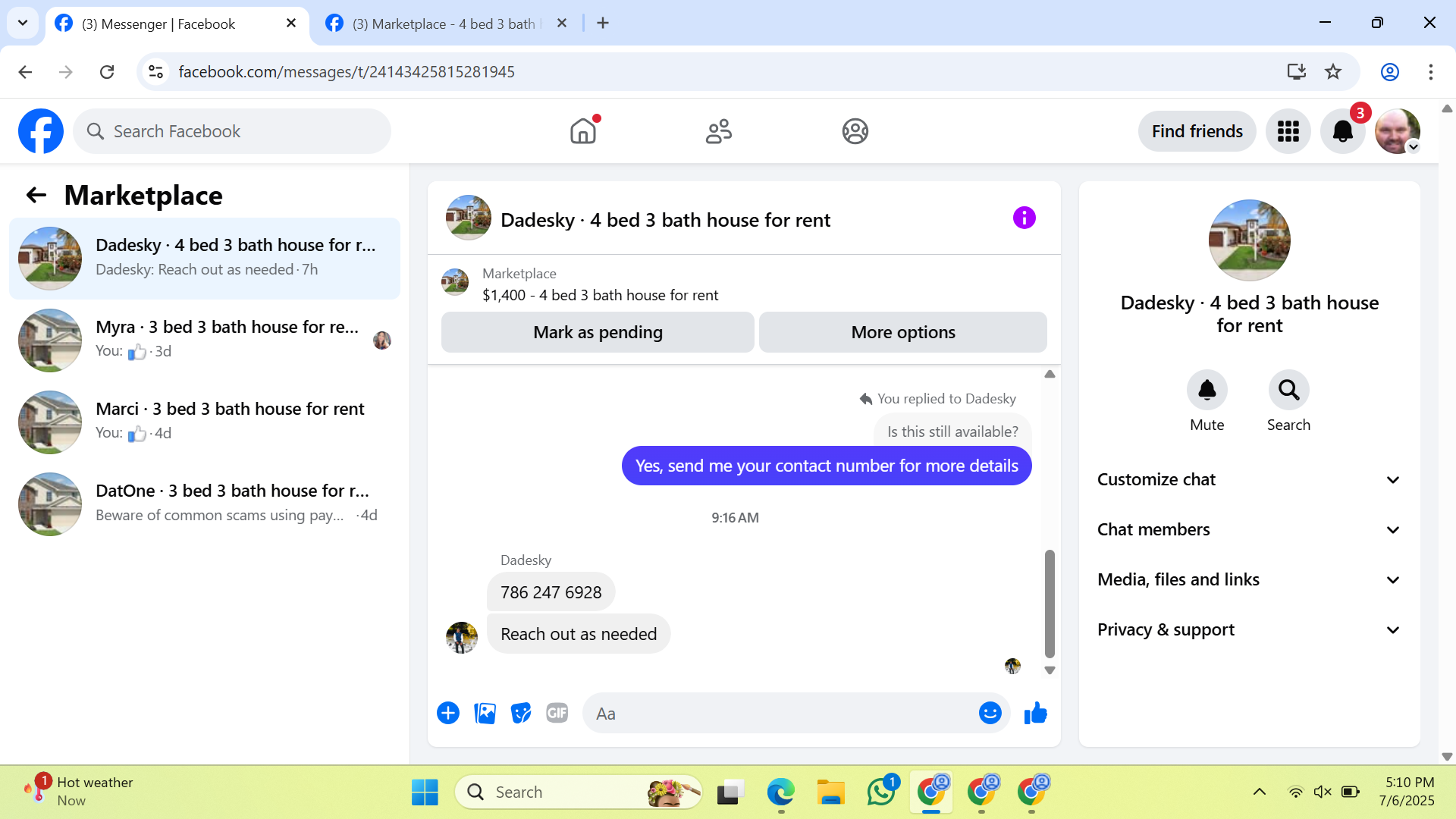Screen dimensions: 1456x819
Task: Open File Explorer from taskbar
Action: click(x=830, y=792)
